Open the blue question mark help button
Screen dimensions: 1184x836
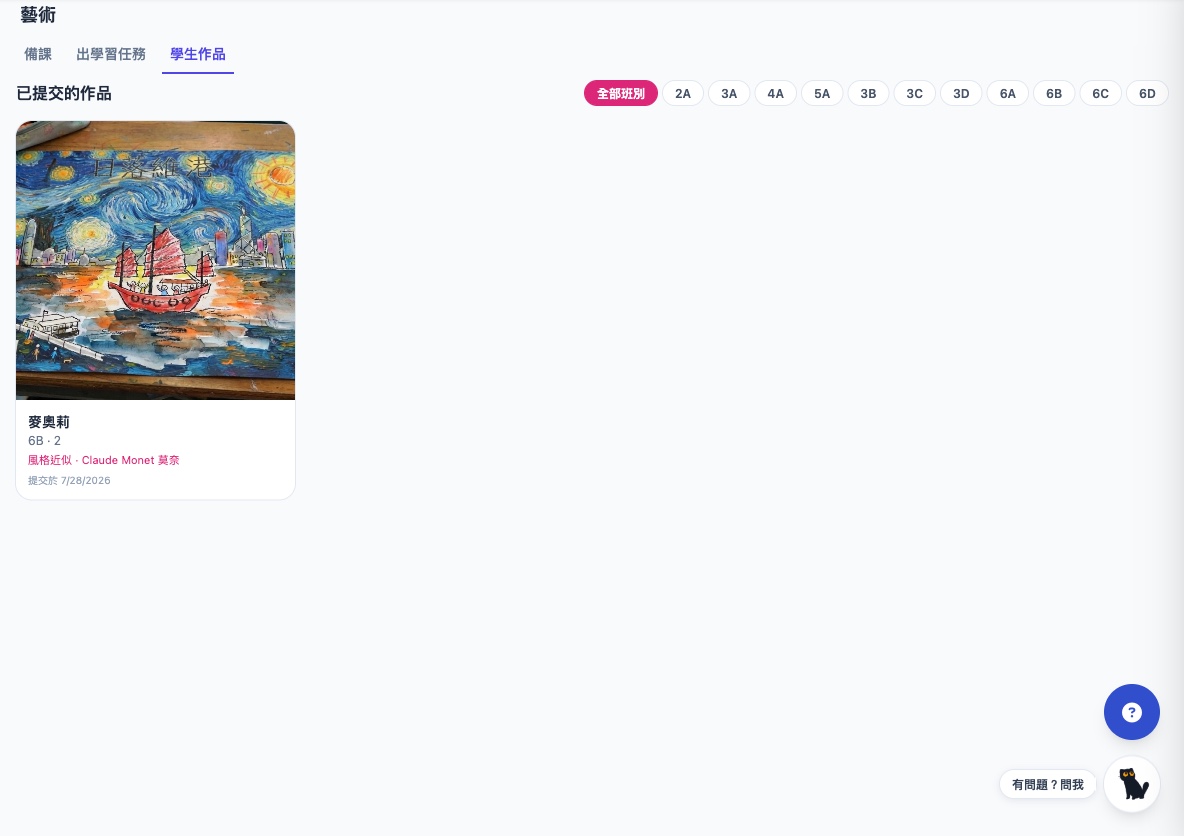(1131, 712)
